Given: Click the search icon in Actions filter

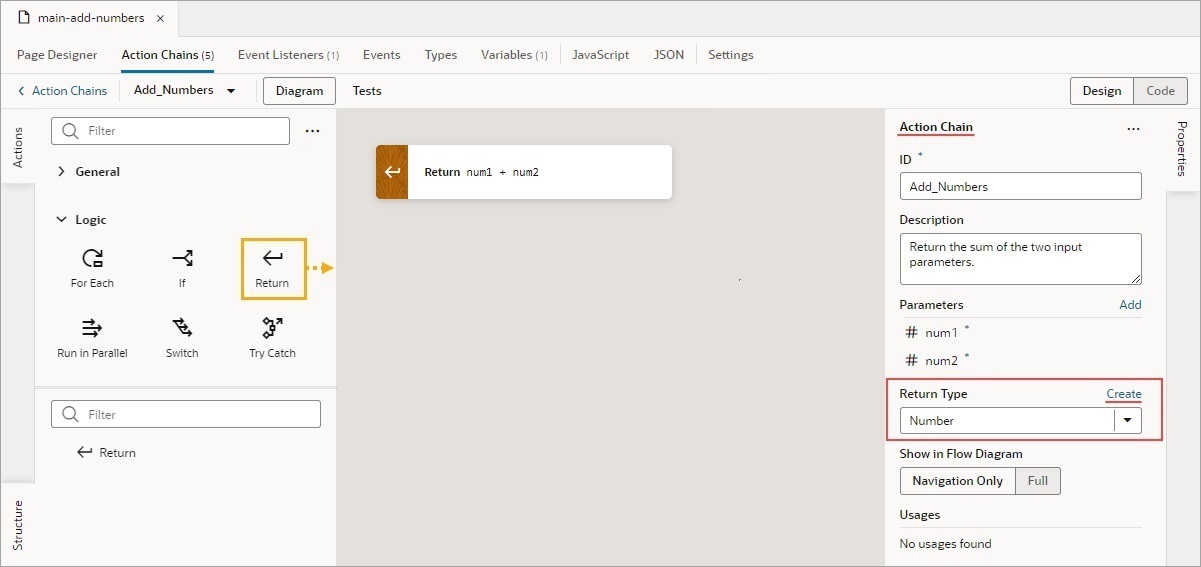Looking at the screenshot, I should 70,131.
